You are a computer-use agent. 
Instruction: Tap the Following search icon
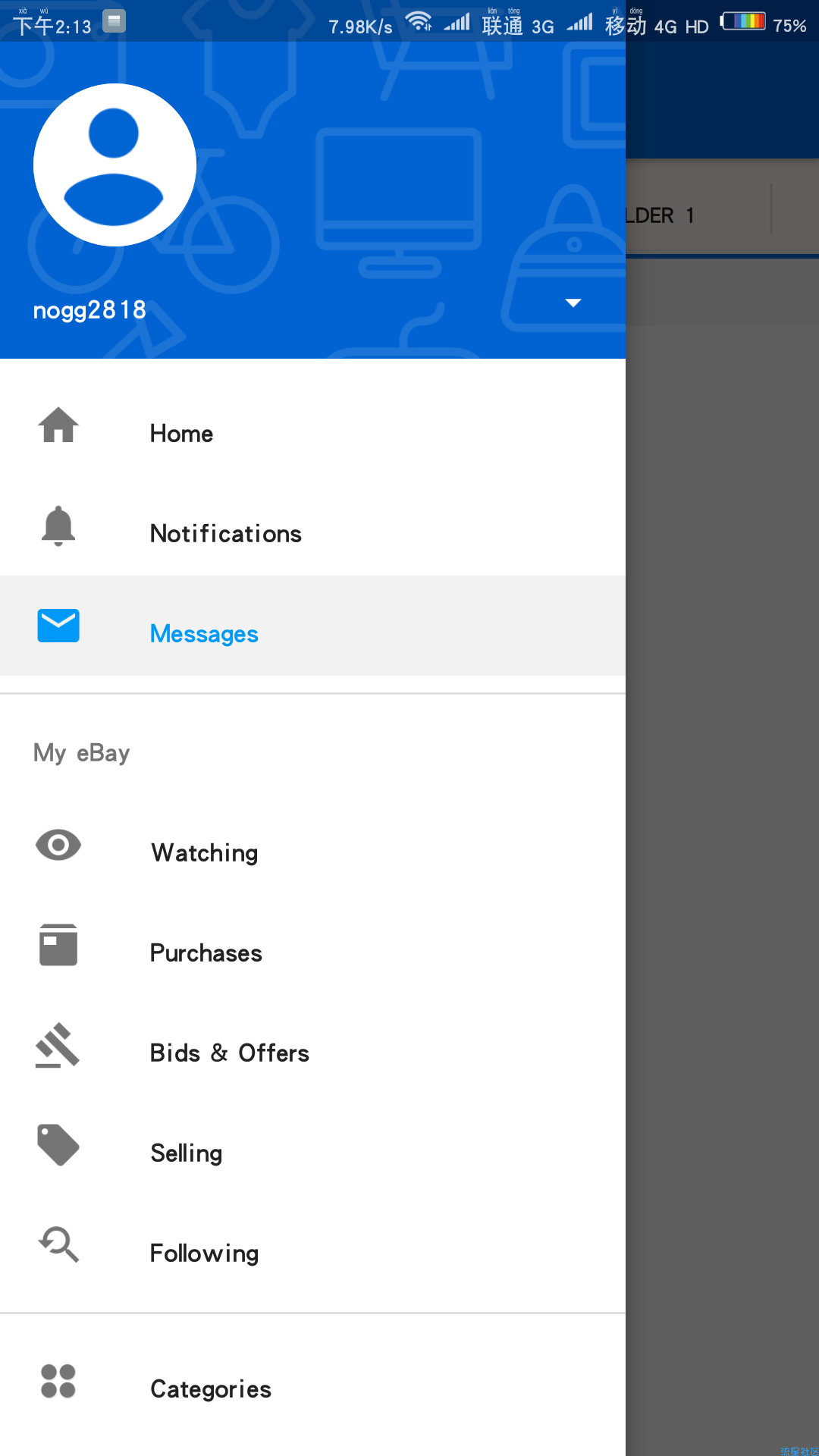tap(58, 1245)
